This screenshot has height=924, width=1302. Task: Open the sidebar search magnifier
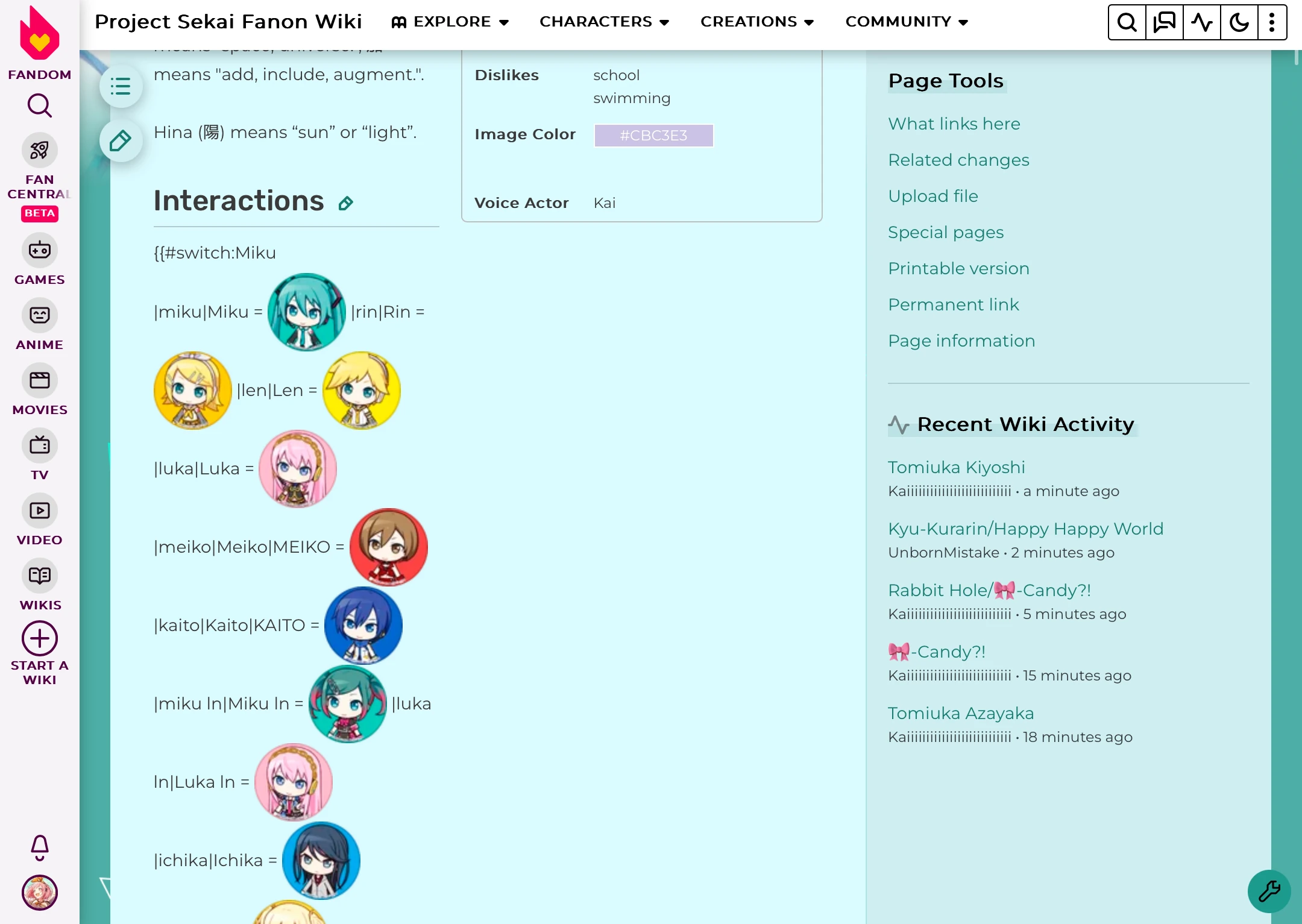click(x=39, y=105)
